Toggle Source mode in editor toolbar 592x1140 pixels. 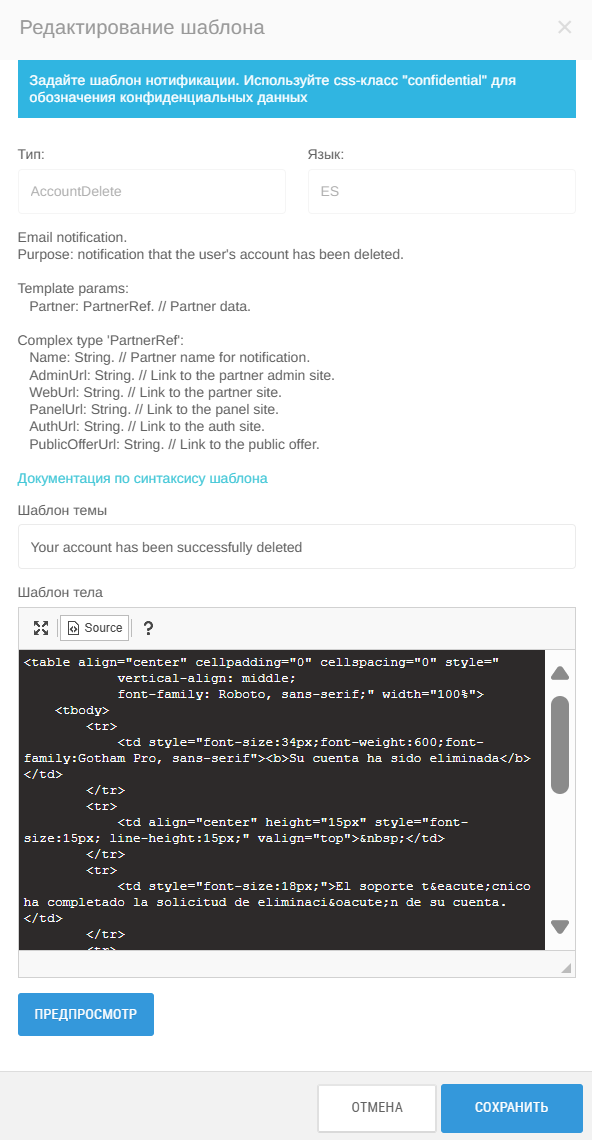[95, 628]
